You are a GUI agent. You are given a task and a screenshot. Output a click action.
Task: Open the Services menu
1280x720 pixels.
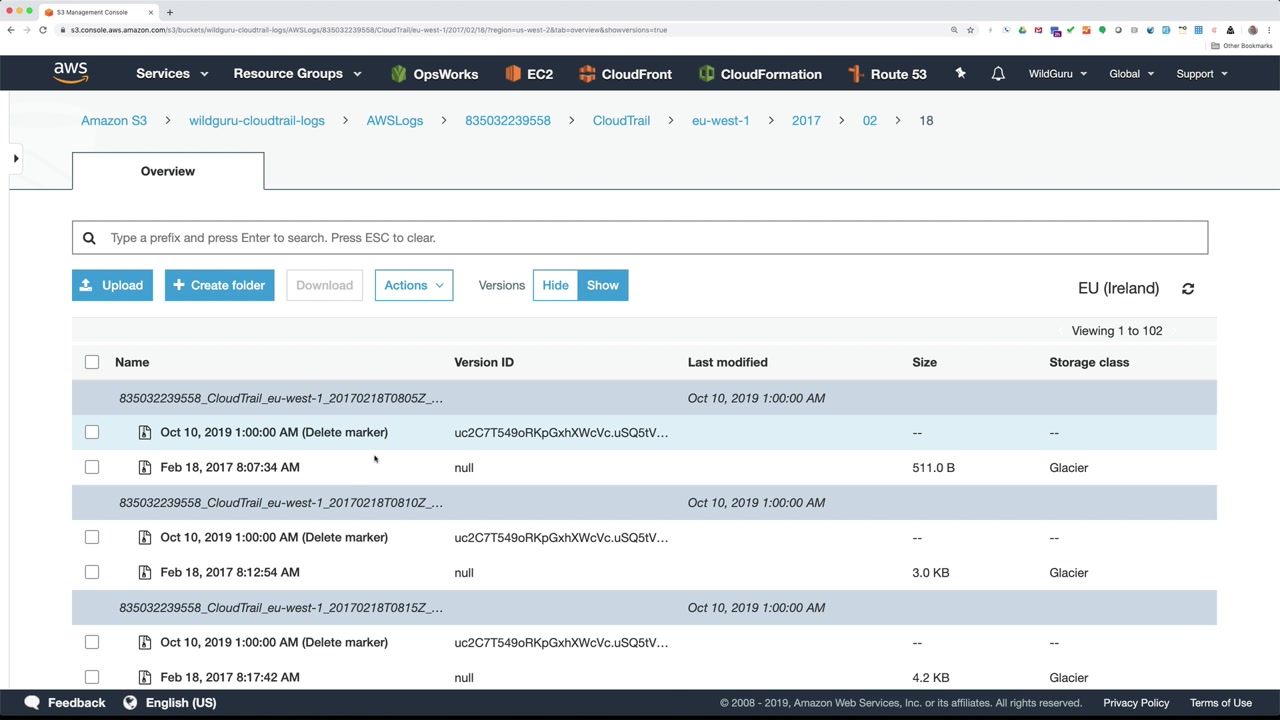(172, 74)
